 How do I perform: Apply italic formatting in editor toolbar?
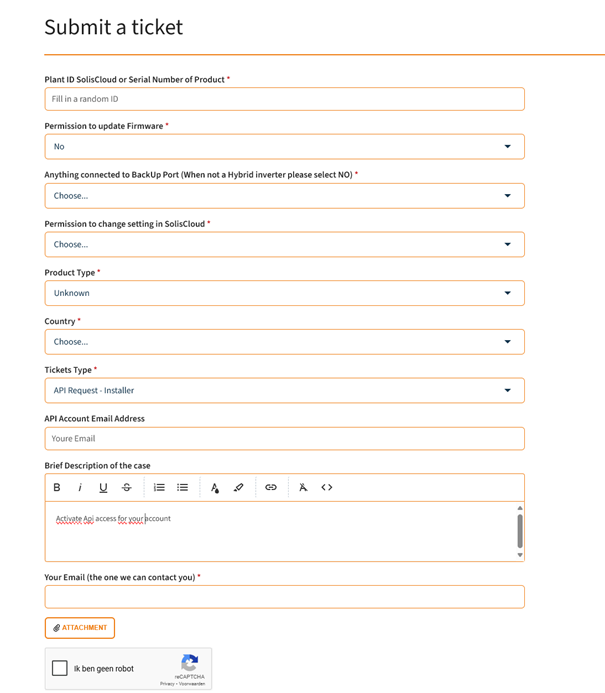(80, 488)
